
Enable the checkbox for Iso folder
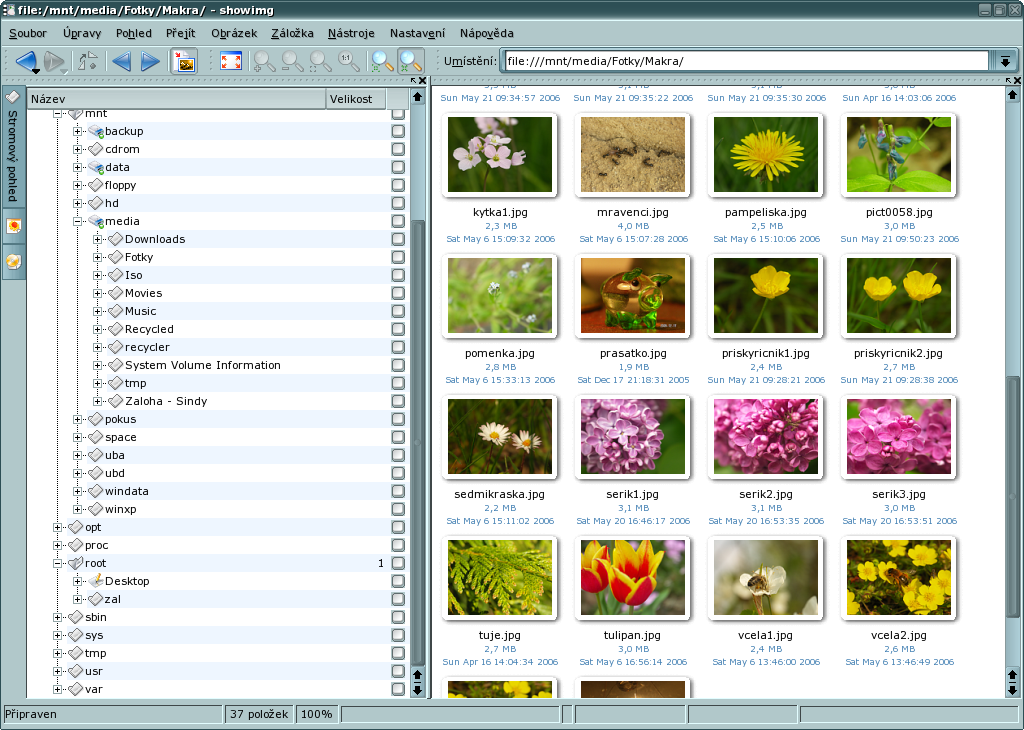pyautogui.click(x=398, y=275)
